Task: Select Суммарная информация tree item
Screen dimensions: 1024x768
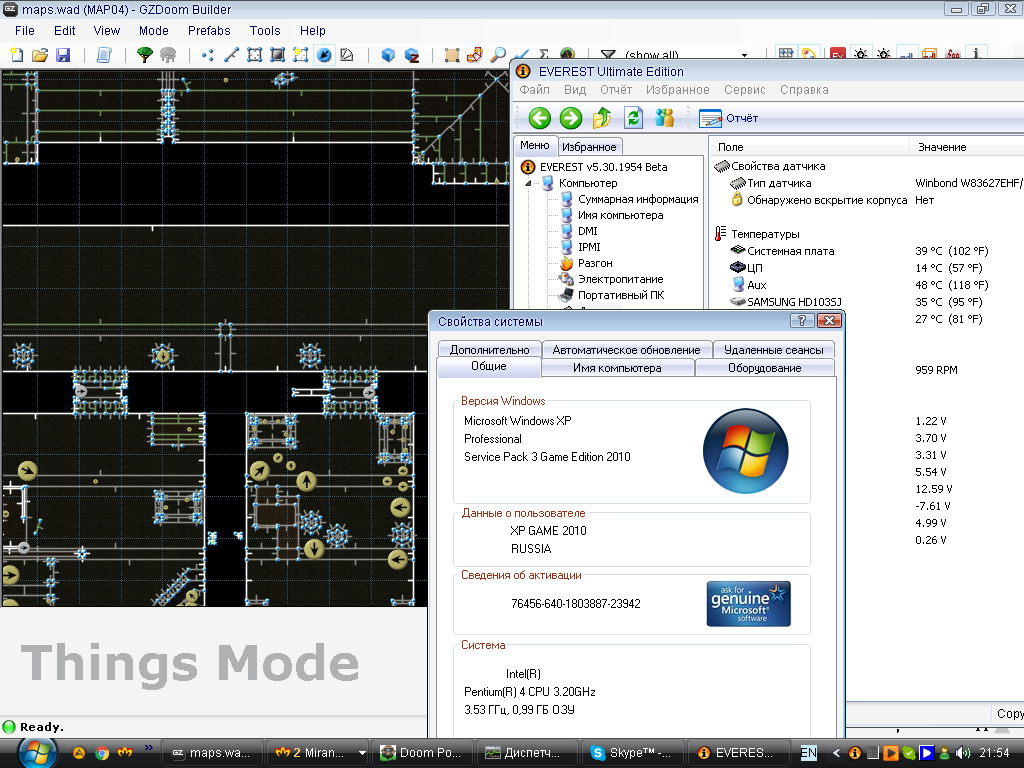Action: click(638, 199)
